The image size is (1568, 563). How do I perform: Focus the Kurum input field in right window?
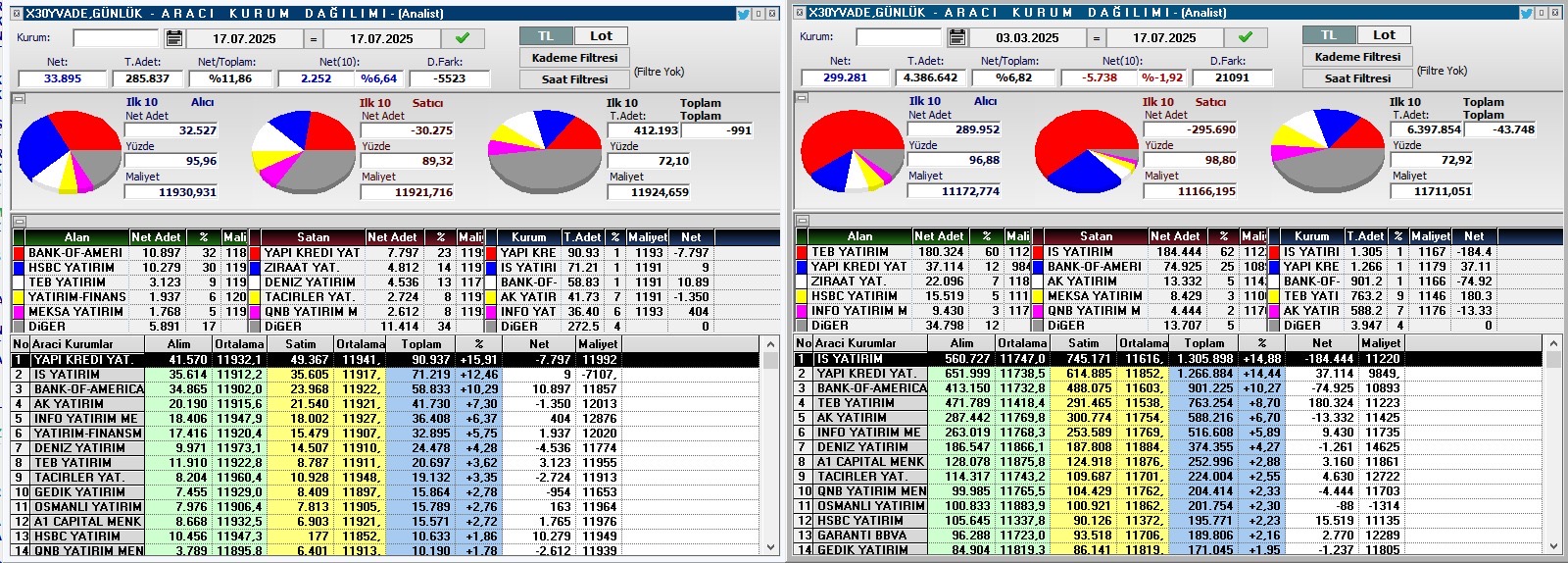coord(898,37)
